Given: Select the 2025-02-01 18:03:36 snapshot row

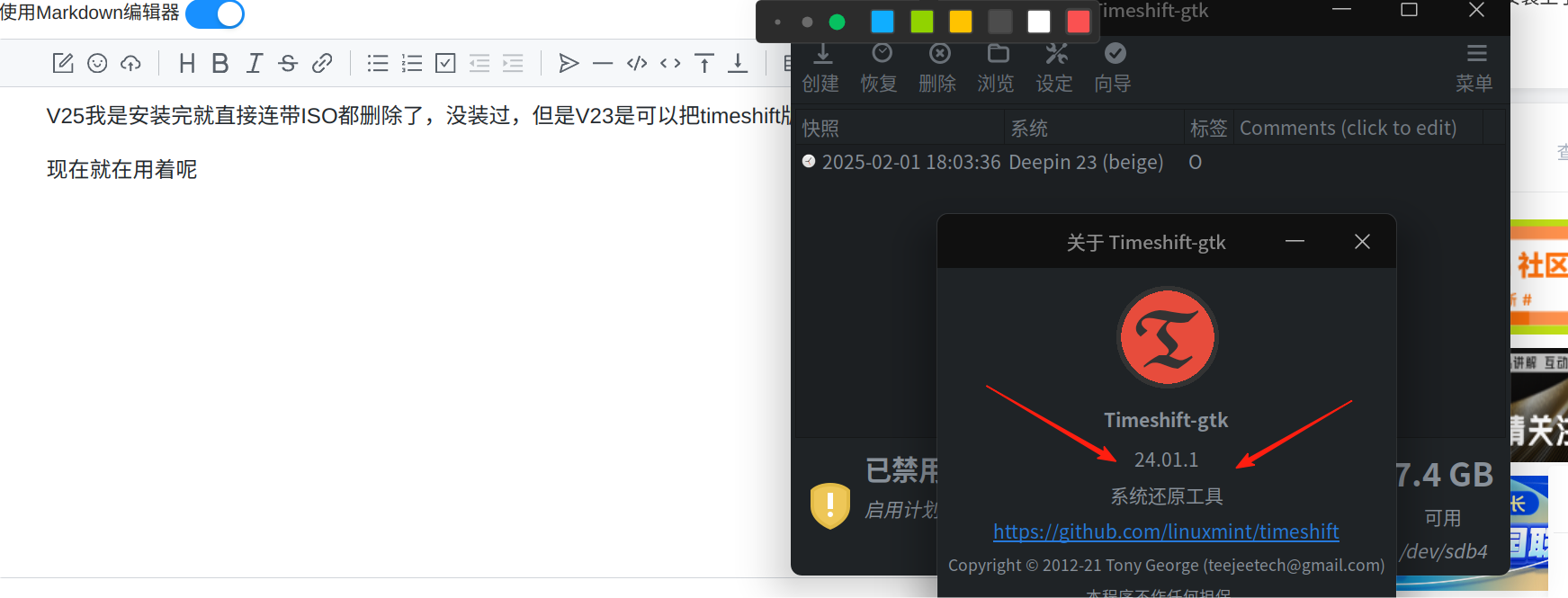Looking at the screenshot, I should pos(1151,162).
